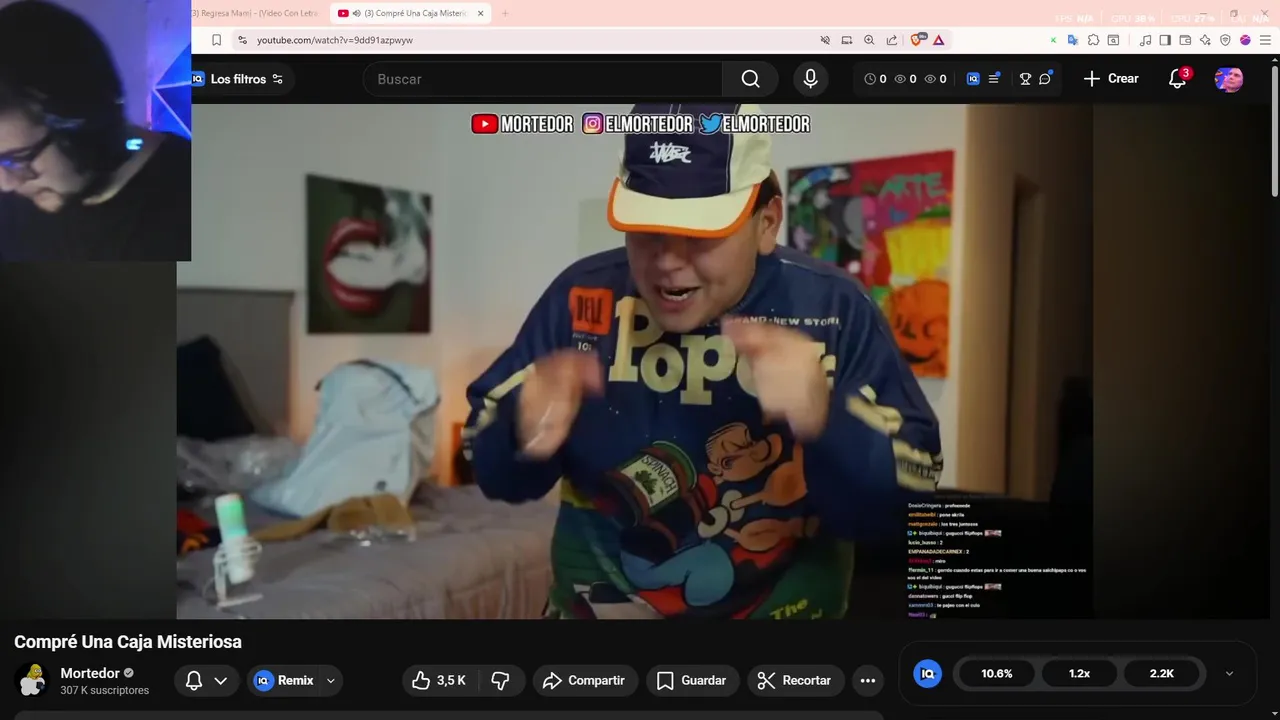The height and width of the screenshot is (720, 1280).
Task: Click vidIQ logo in header stats bar
Action: click(973, 79)
